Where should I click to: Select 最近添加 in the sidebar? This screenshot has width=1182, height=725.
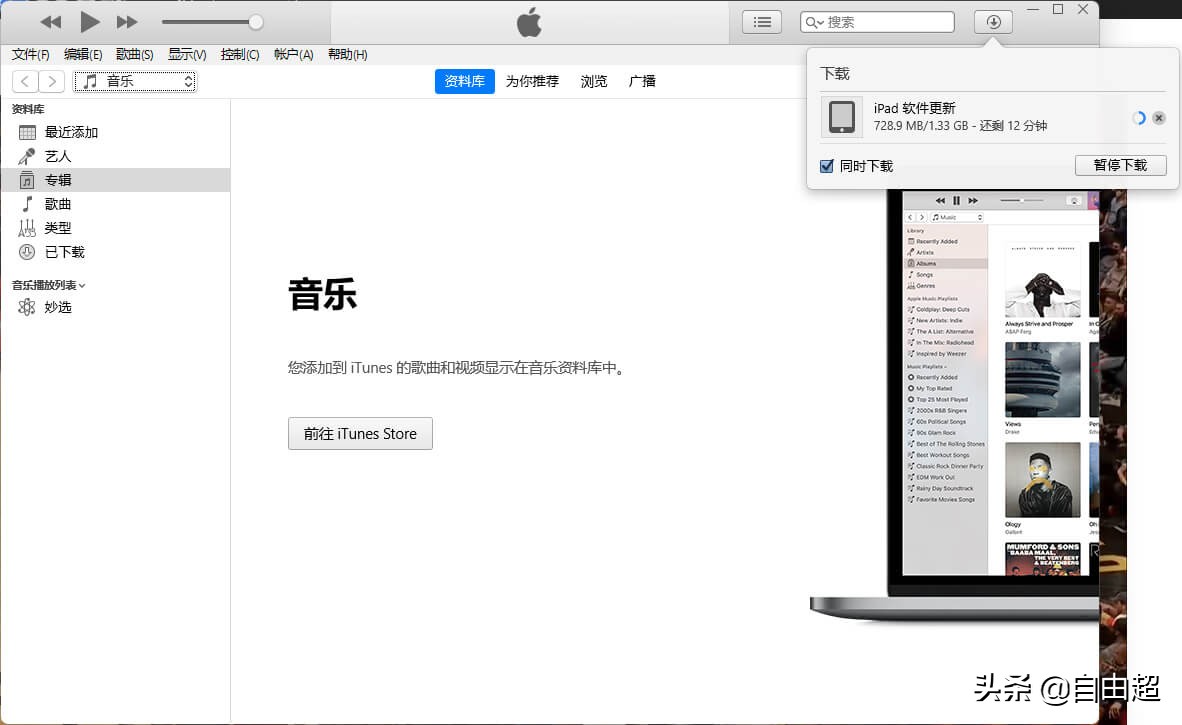point(70,131)
